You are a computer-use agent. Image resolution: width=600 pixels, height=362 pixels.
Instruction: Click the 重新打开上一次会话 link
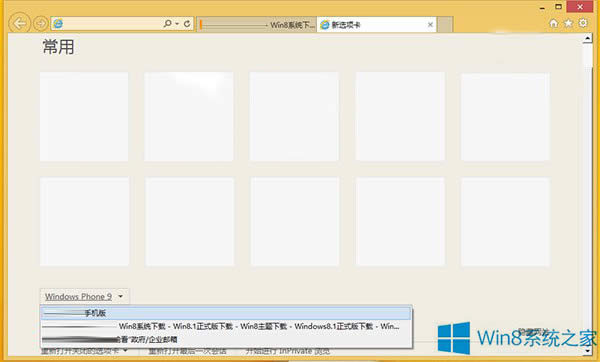click(188, 351)
